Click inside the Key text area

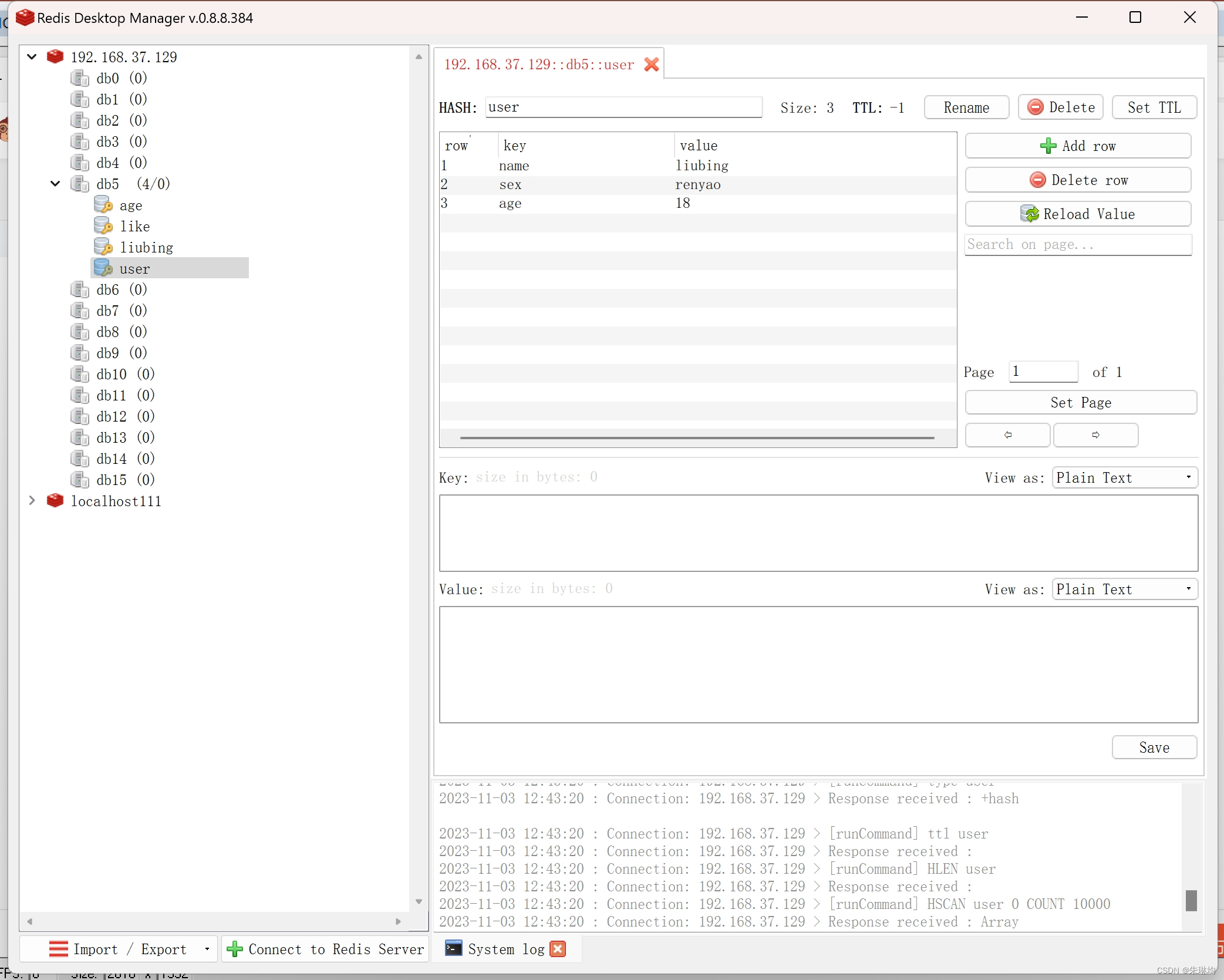coord(818,533)
